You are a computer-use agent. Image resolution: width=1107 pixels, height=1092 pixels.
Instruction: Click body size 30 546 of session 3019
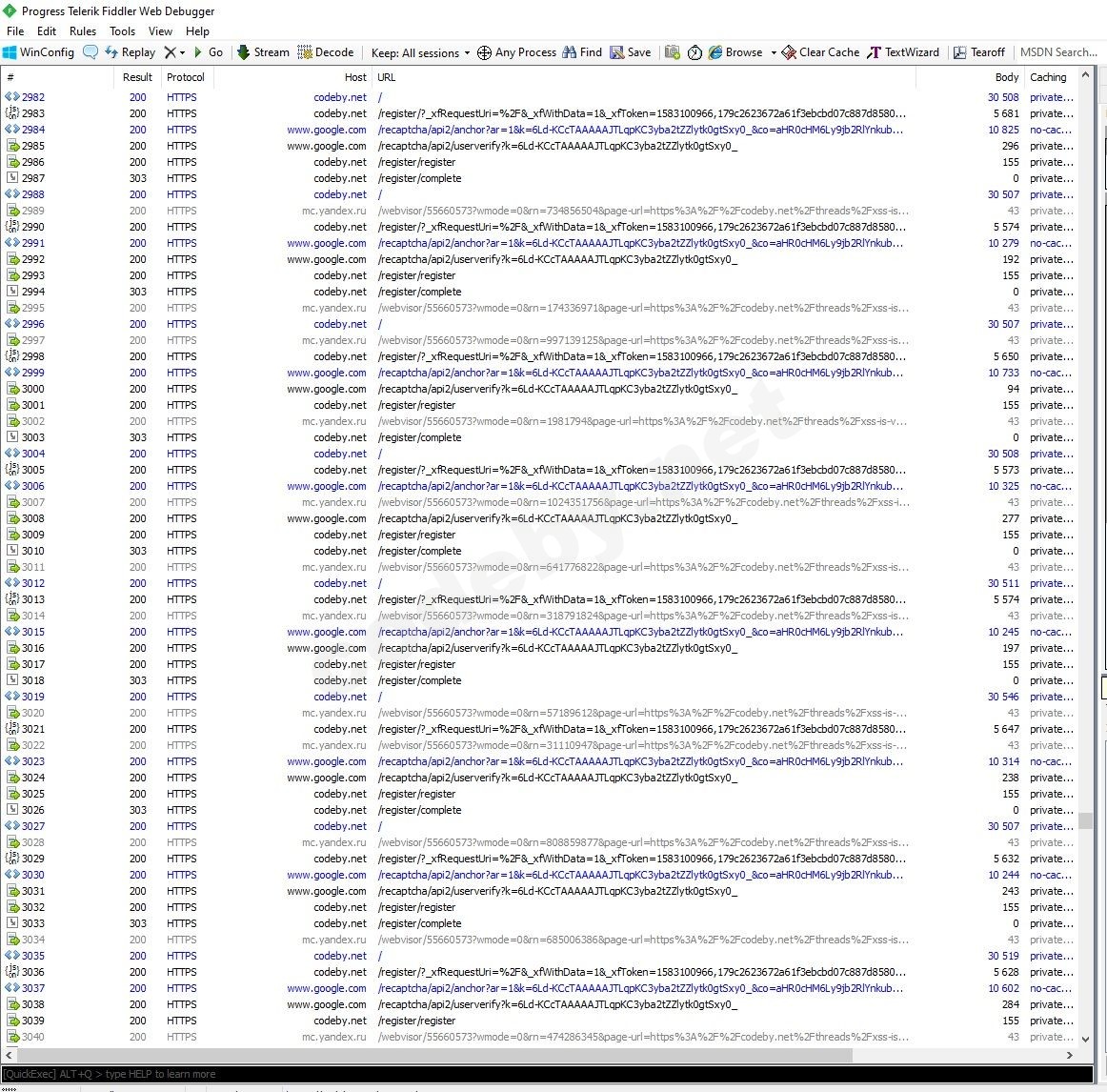pyautogui.click(x=1003, y=697)
